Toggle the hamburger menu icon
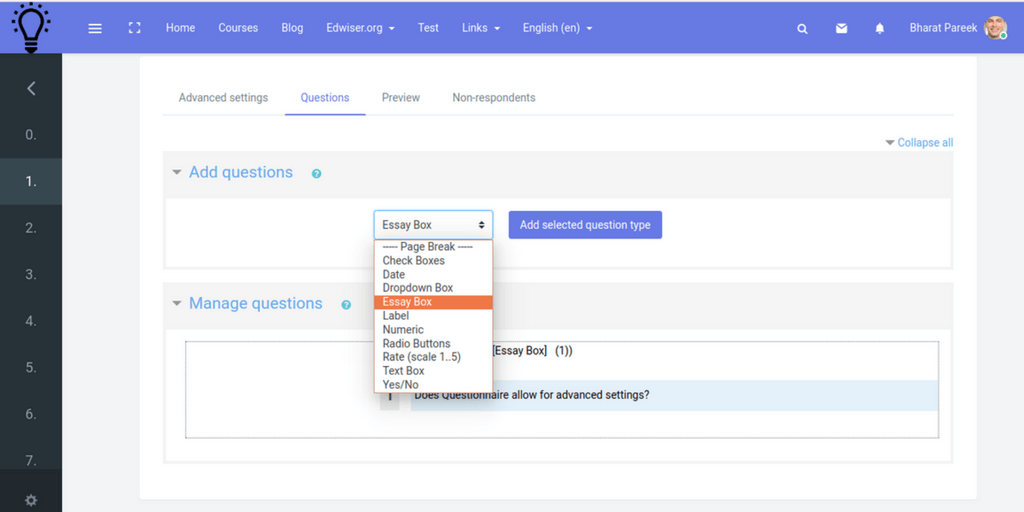Viewport: 1024px width, 512px height. pos(95,28)
